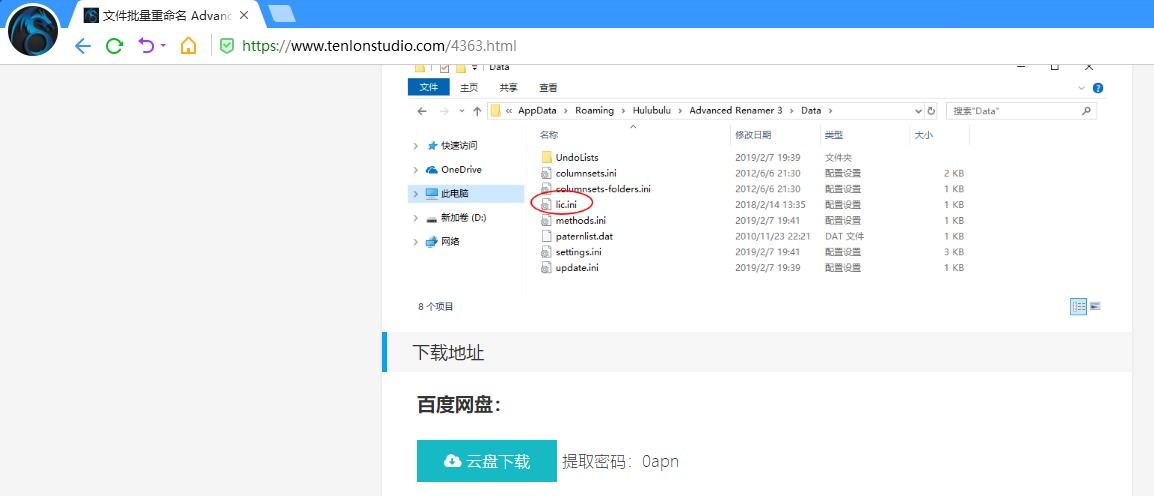This screenshot has height=496, width=1154.
Task: Select 新加卷 (D:) drive
Action: pyautogui.click(x=456, y=218)
